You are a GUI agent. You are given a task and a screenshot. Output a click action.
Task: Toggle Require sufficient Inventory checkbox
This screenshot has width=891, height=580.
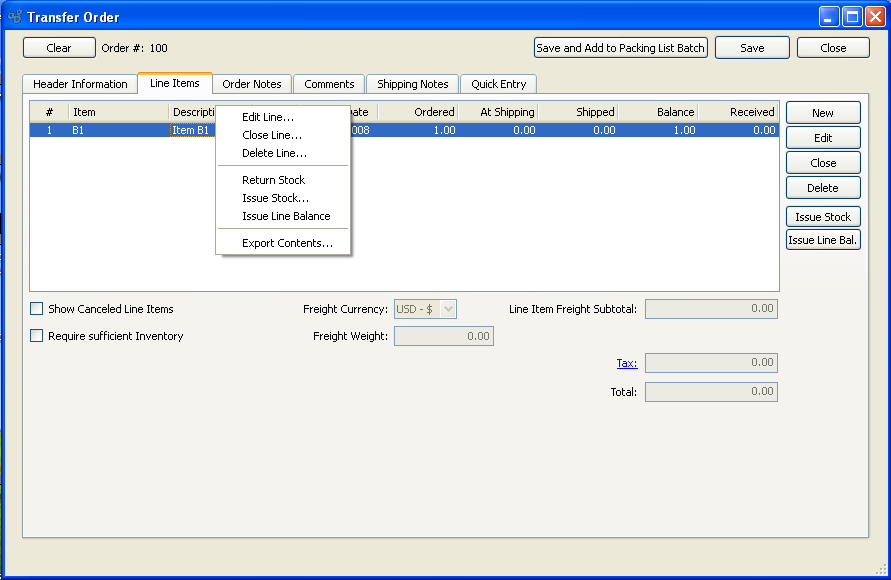(37, 336)
